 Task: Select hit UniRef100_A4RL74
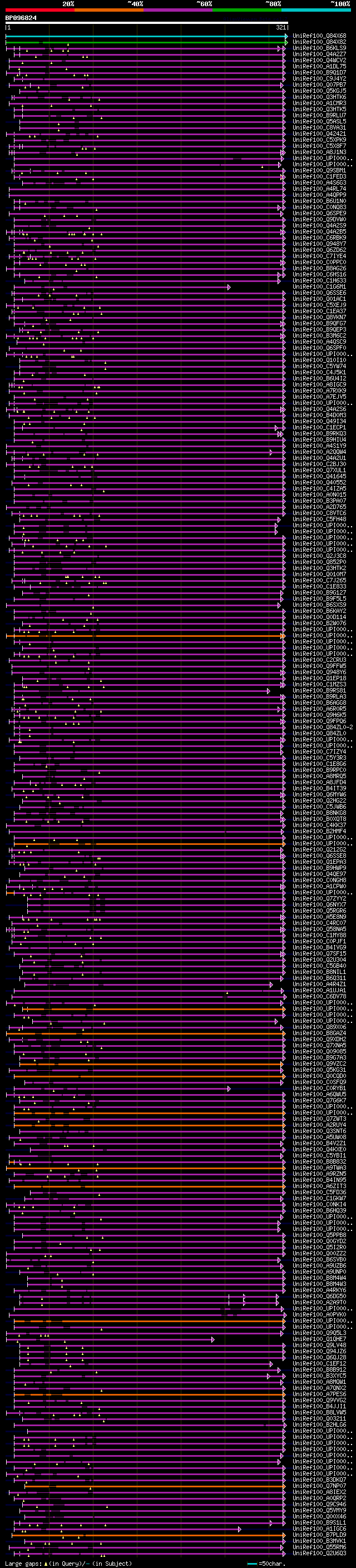[319, 189]
